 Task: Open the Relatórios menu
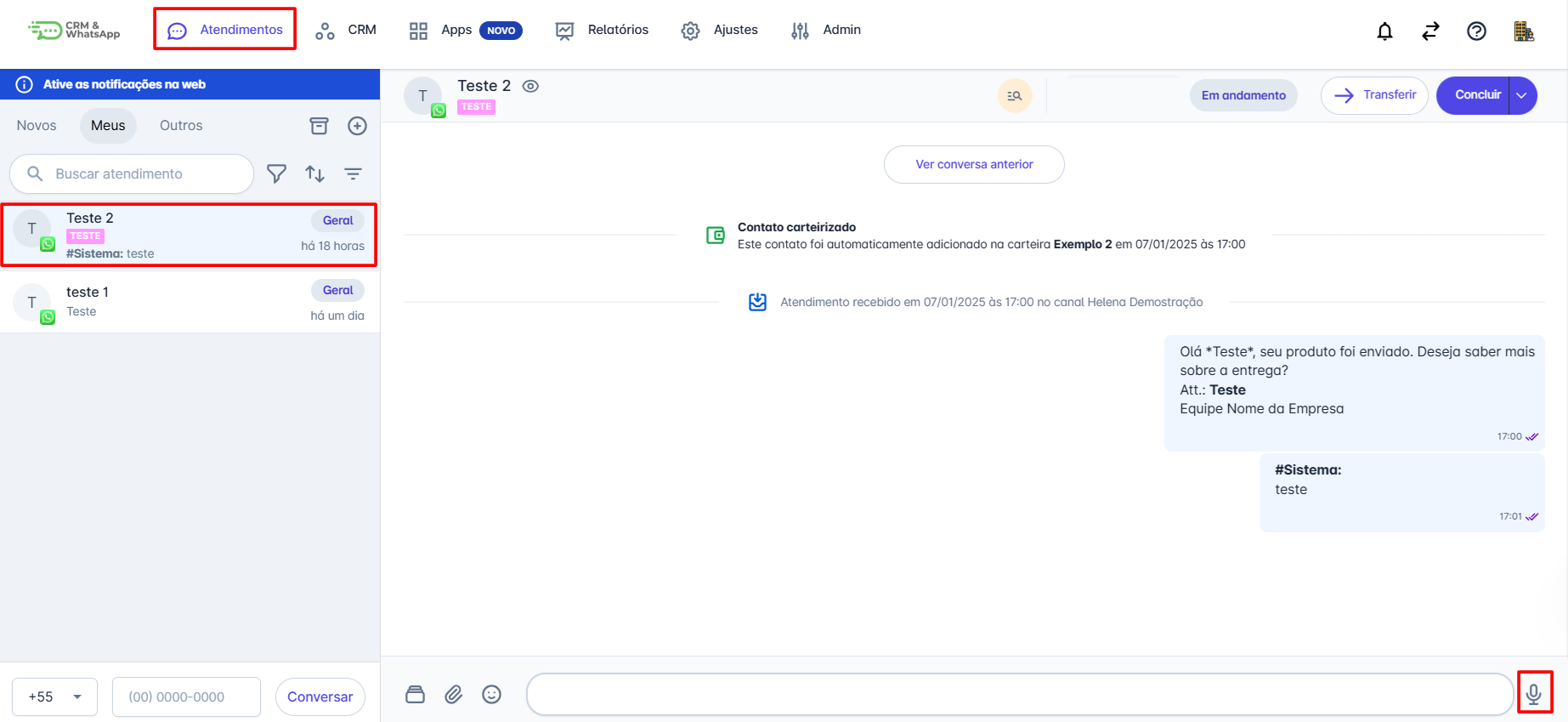pyautogui.click(x=602, y=31)
